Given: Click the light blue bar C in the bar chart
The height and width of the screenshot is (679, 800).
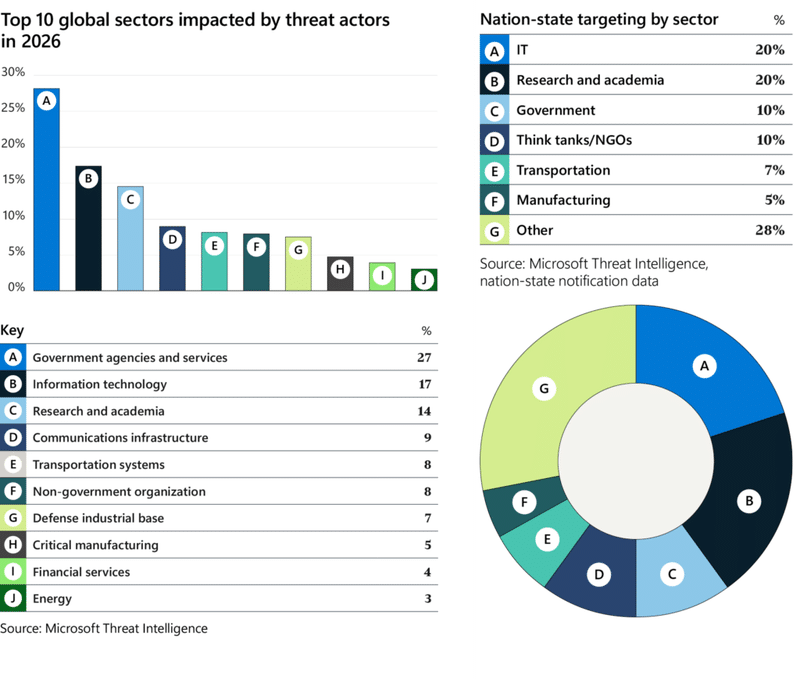Looking at the screenshot, I should click(130, 238).
